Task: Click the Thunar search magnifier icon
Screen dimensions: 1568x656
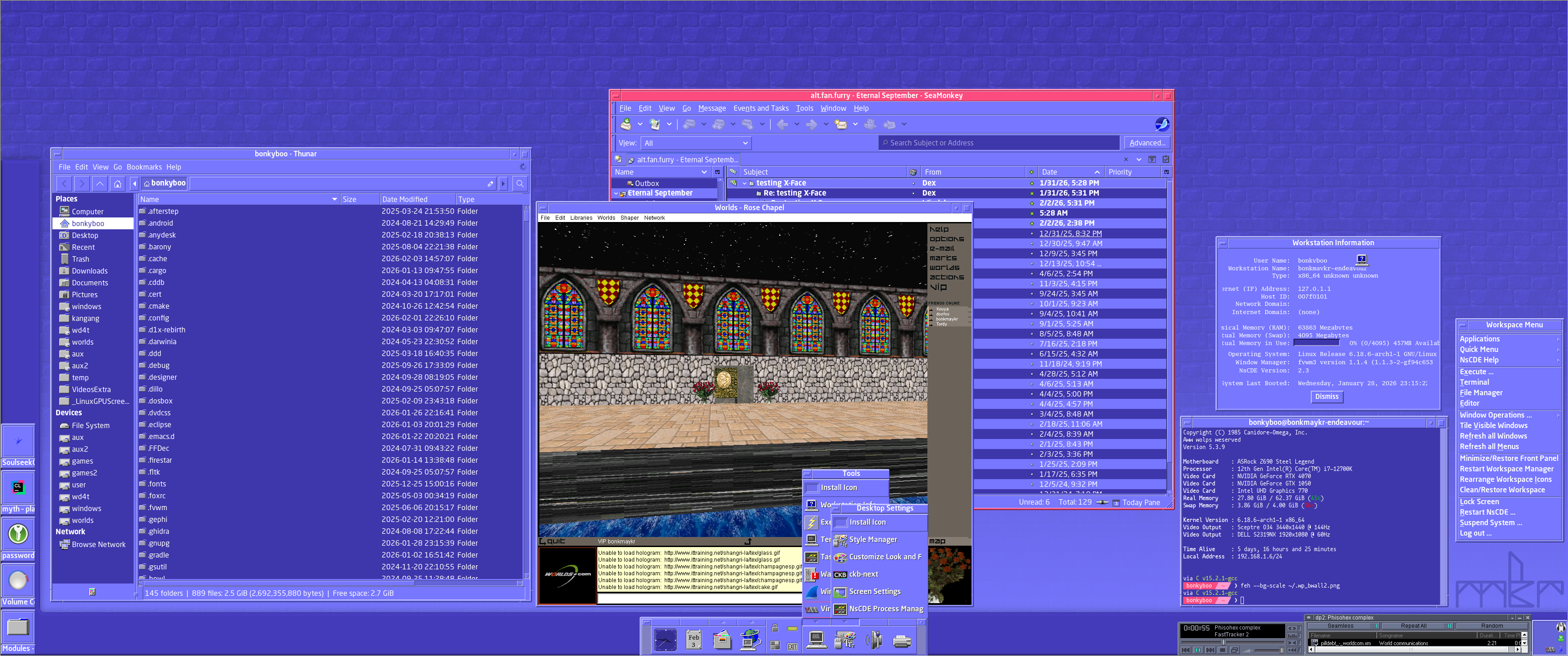Action: click(x=520, y=183)
